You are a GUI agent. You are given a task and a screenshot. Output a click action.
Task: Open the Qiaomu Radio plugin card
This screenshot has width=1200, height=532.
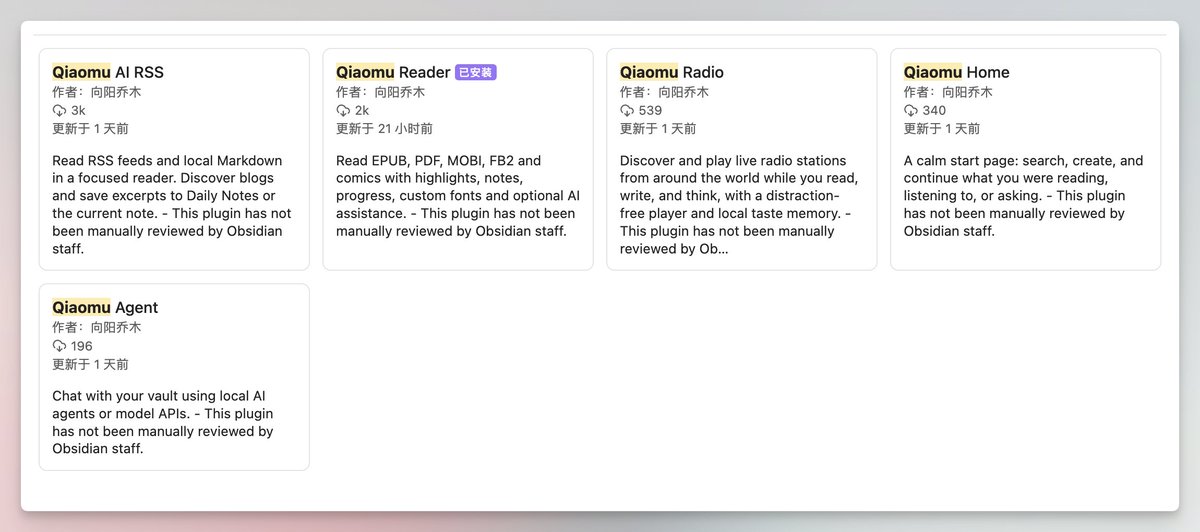pos(742,159)
